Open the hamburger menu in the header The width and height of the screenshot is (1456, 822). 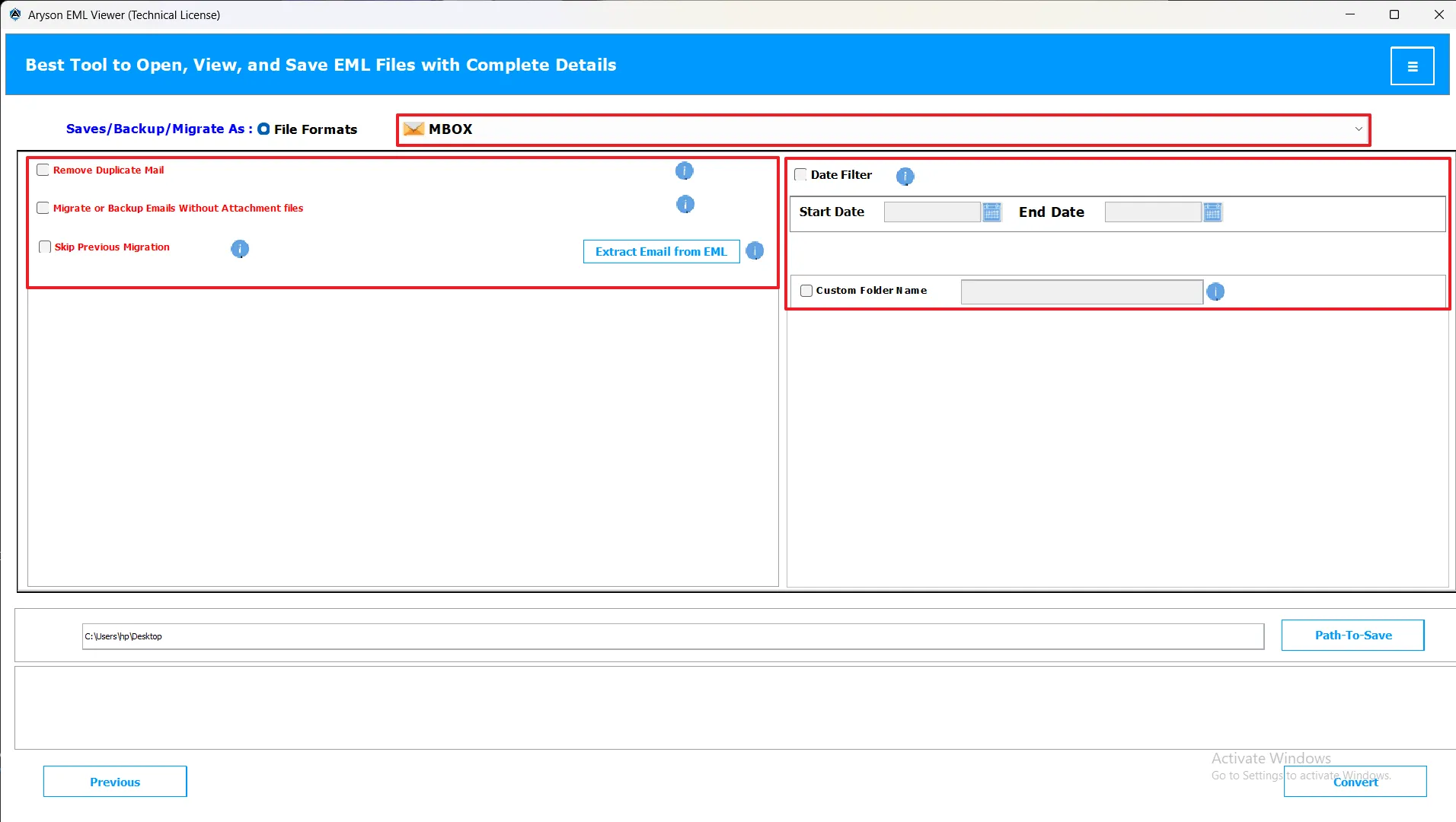point(1412,66)
